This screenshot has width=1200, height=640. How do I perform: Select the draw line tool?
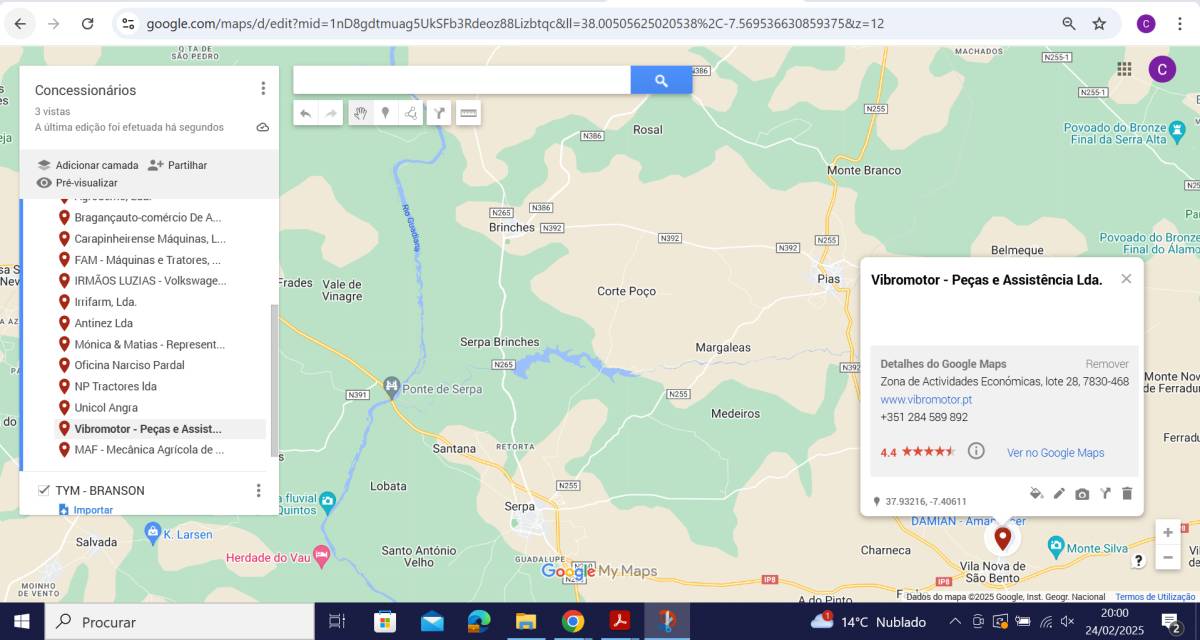(411, 113)
